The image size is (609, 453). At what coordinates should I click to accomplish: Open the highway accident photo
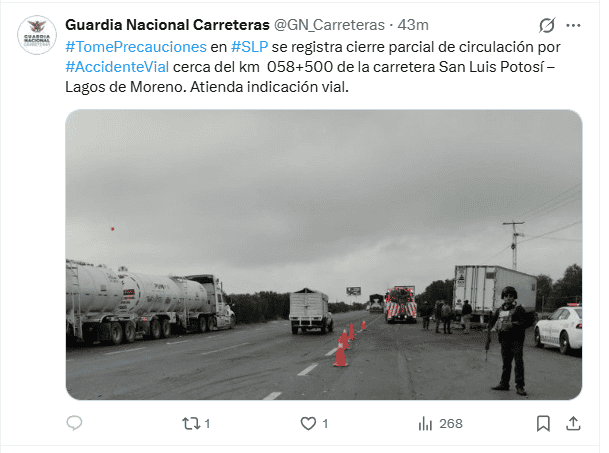pos(324,254)
